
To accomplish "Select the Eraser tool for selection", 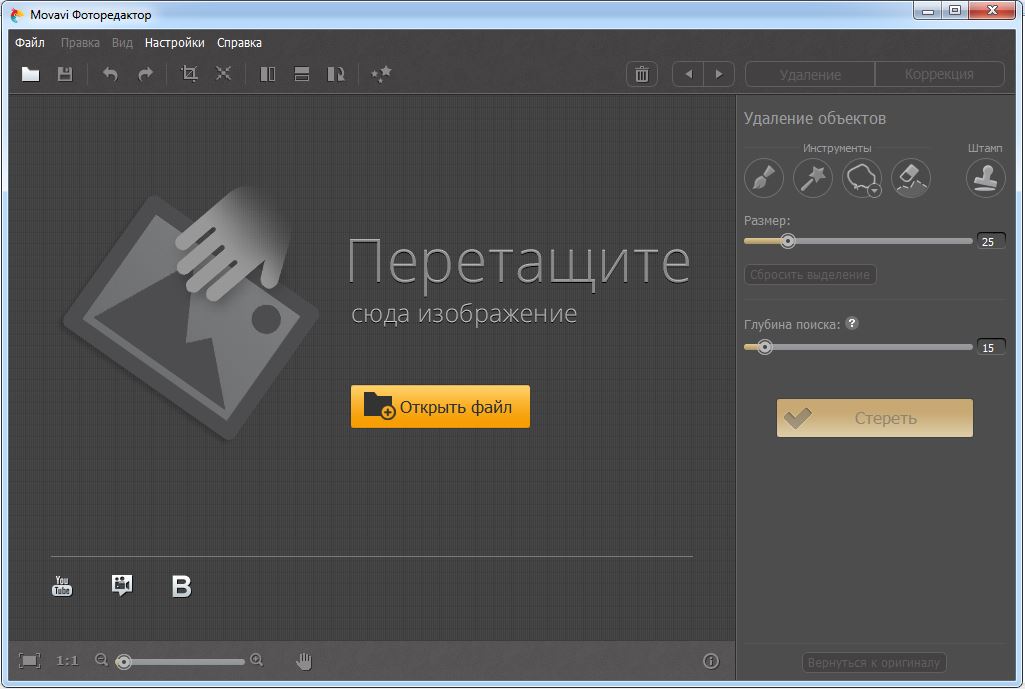I will click(x=910, y=179).
